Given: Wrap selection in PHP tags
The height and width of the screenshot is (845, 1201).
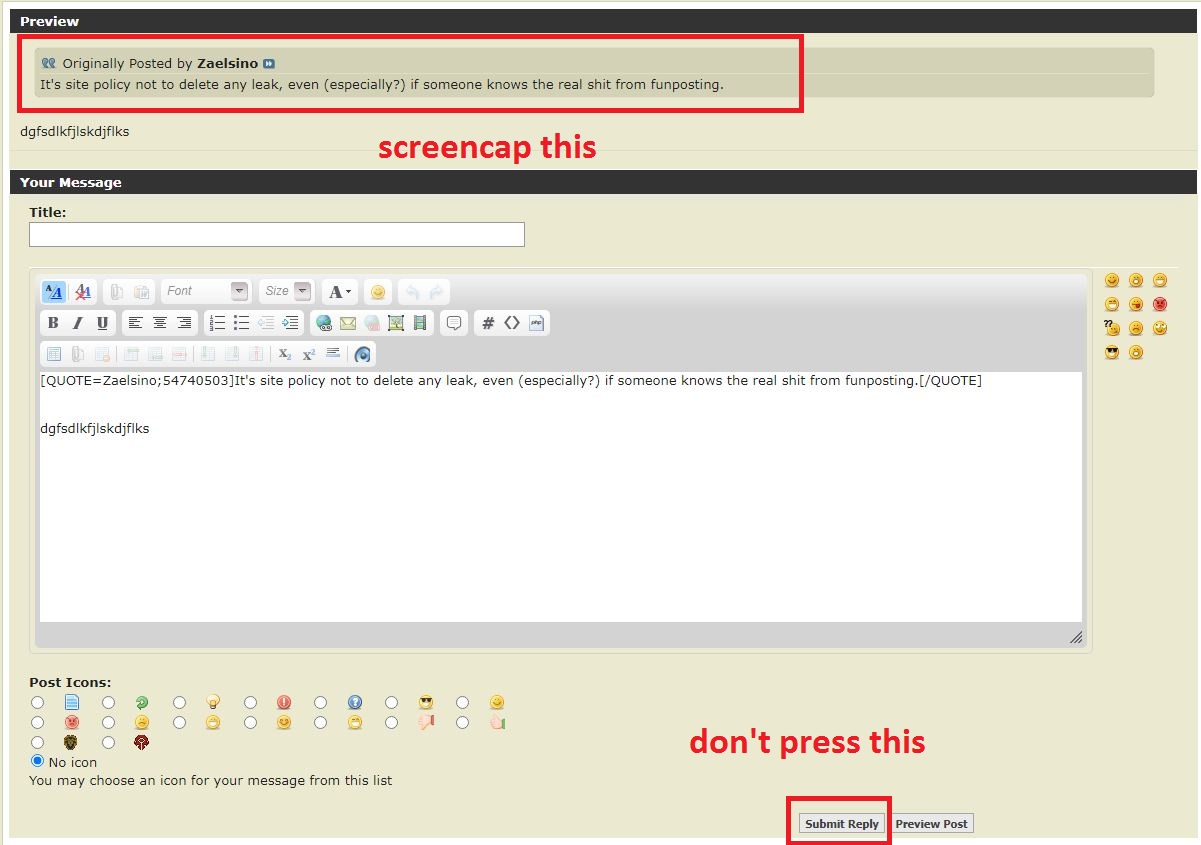Looking at the screenshot, I should point(537,323).
